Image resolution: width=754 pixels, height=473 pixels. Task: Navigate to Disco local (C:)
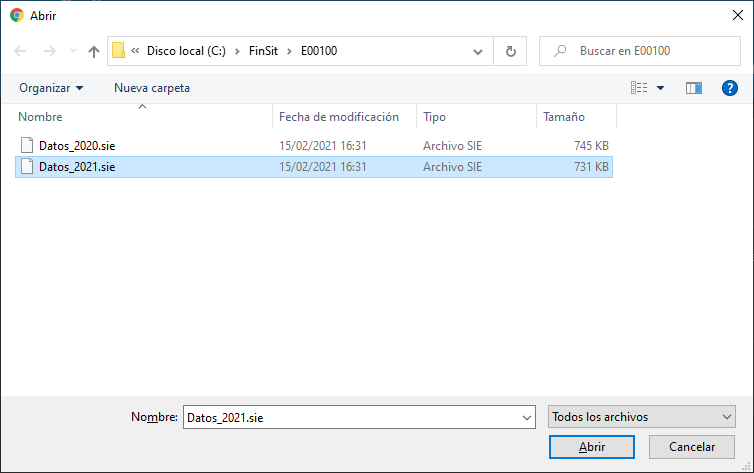(186, 50)
